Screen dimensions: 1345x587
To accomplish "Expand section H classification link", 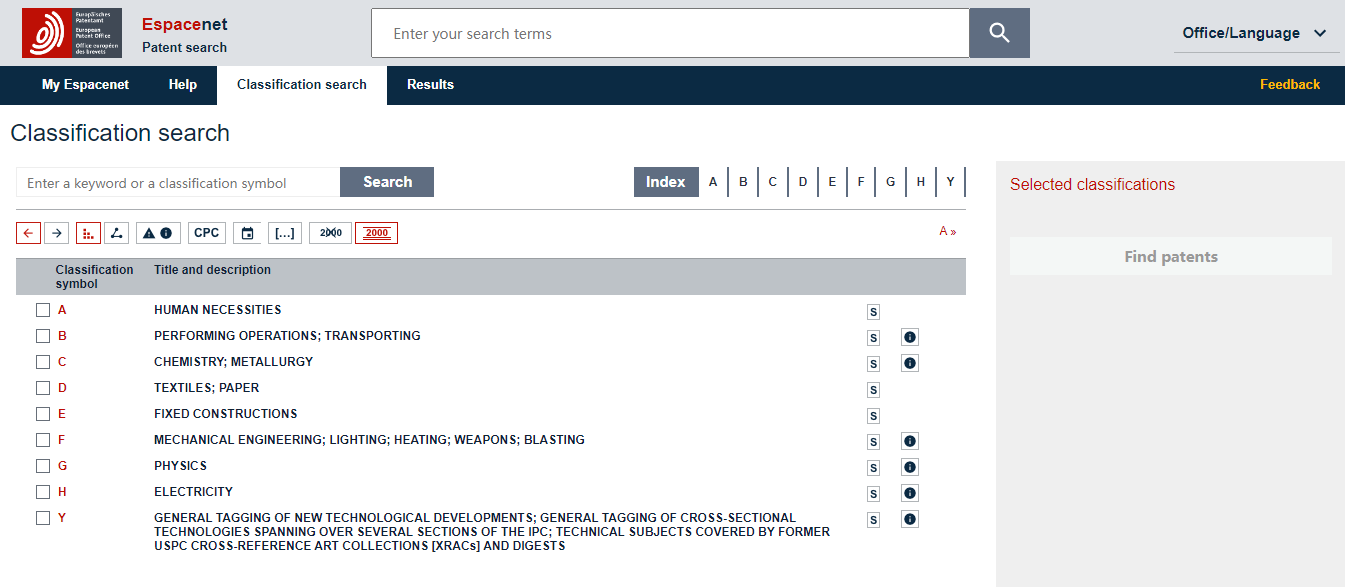I will [x=62, y=492].
